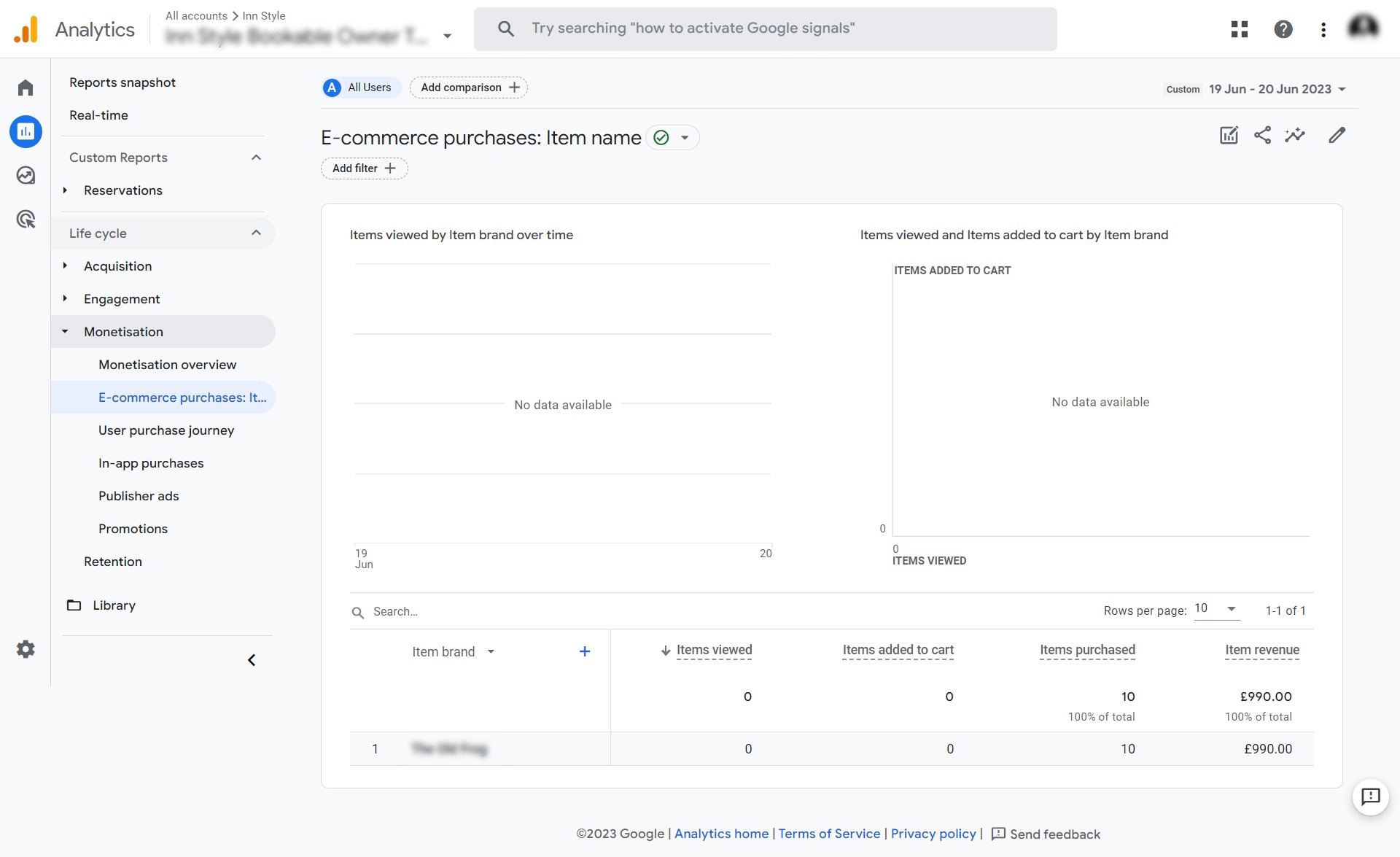Open the Google apps grid icon
Image resolution: width=1400 pixels, height=857 pixels.
click(x=1240, y=29)
